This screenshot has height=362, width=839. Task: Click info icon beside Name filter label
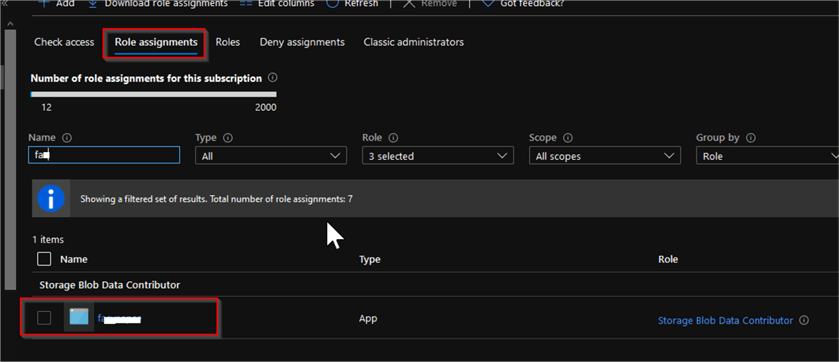tap(67, 138)
